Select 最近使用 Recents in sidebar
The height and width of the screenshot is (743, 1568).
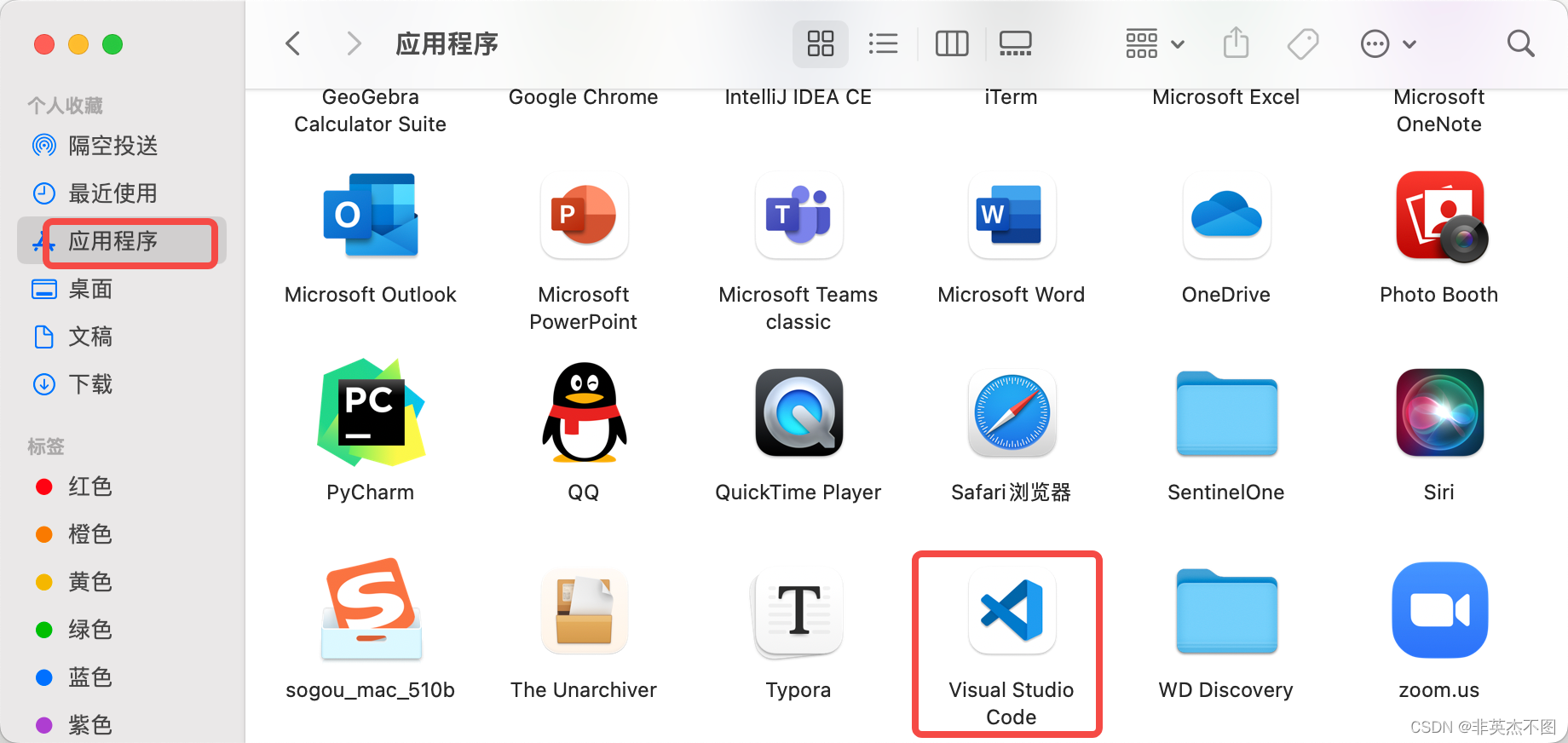pos(122,193)
